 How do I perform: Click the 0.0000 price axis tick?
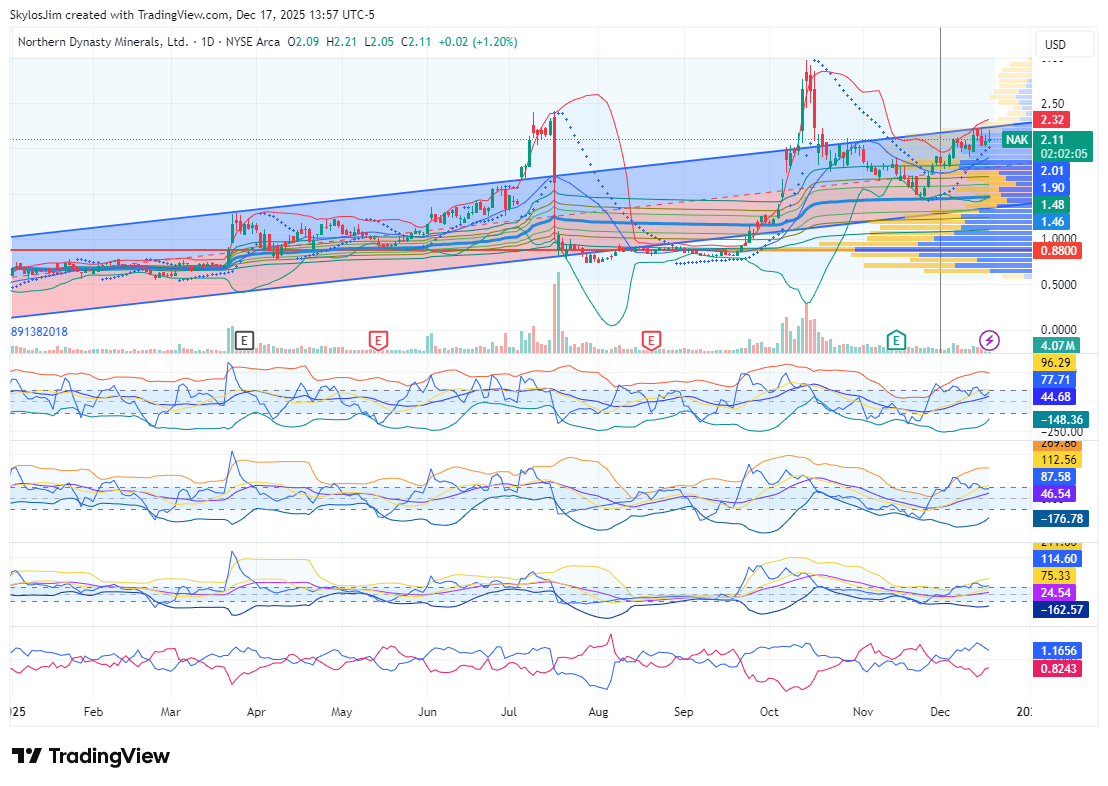1059,330
